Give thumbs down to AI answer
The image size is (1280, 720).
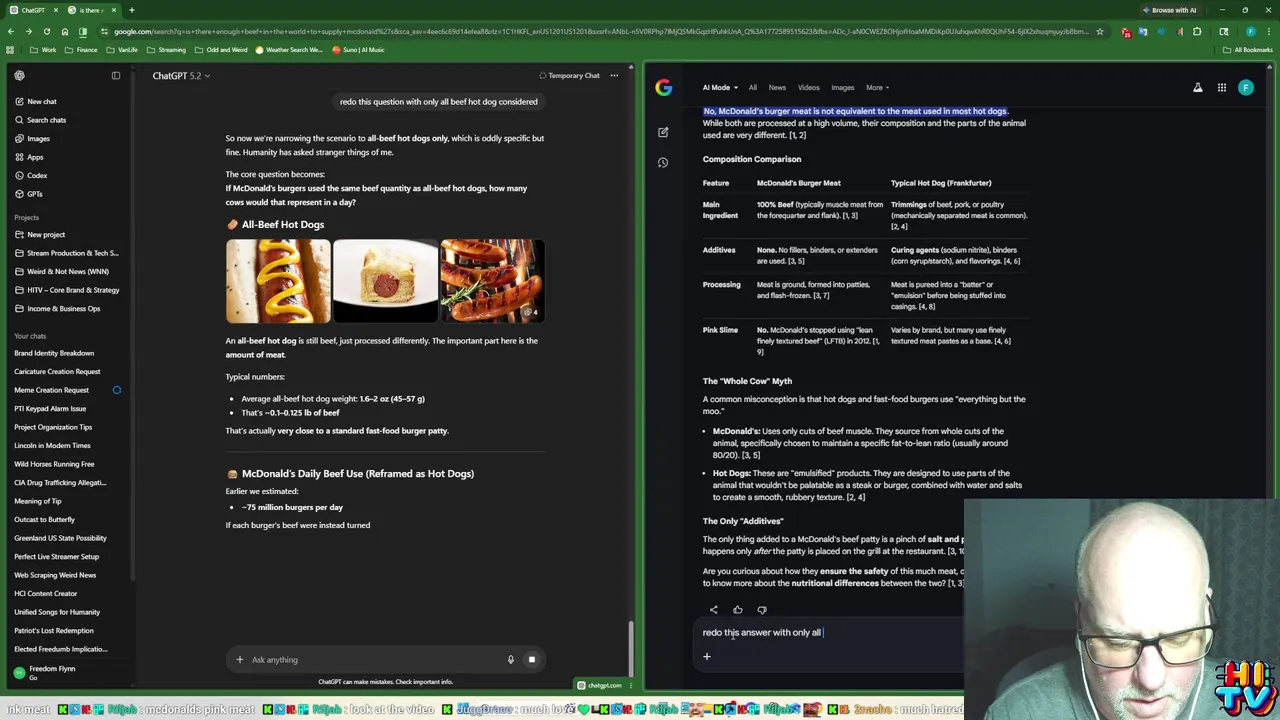pos(762,609)
